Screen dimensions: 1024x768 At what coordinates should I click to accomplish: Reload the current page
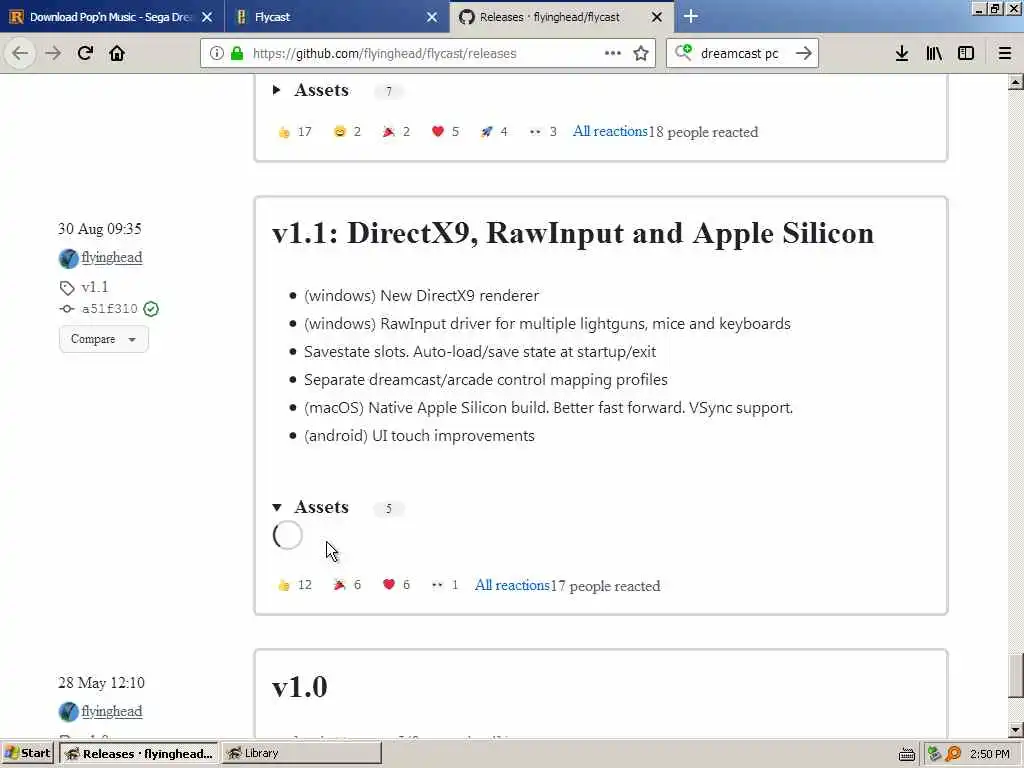coord(85,53)
